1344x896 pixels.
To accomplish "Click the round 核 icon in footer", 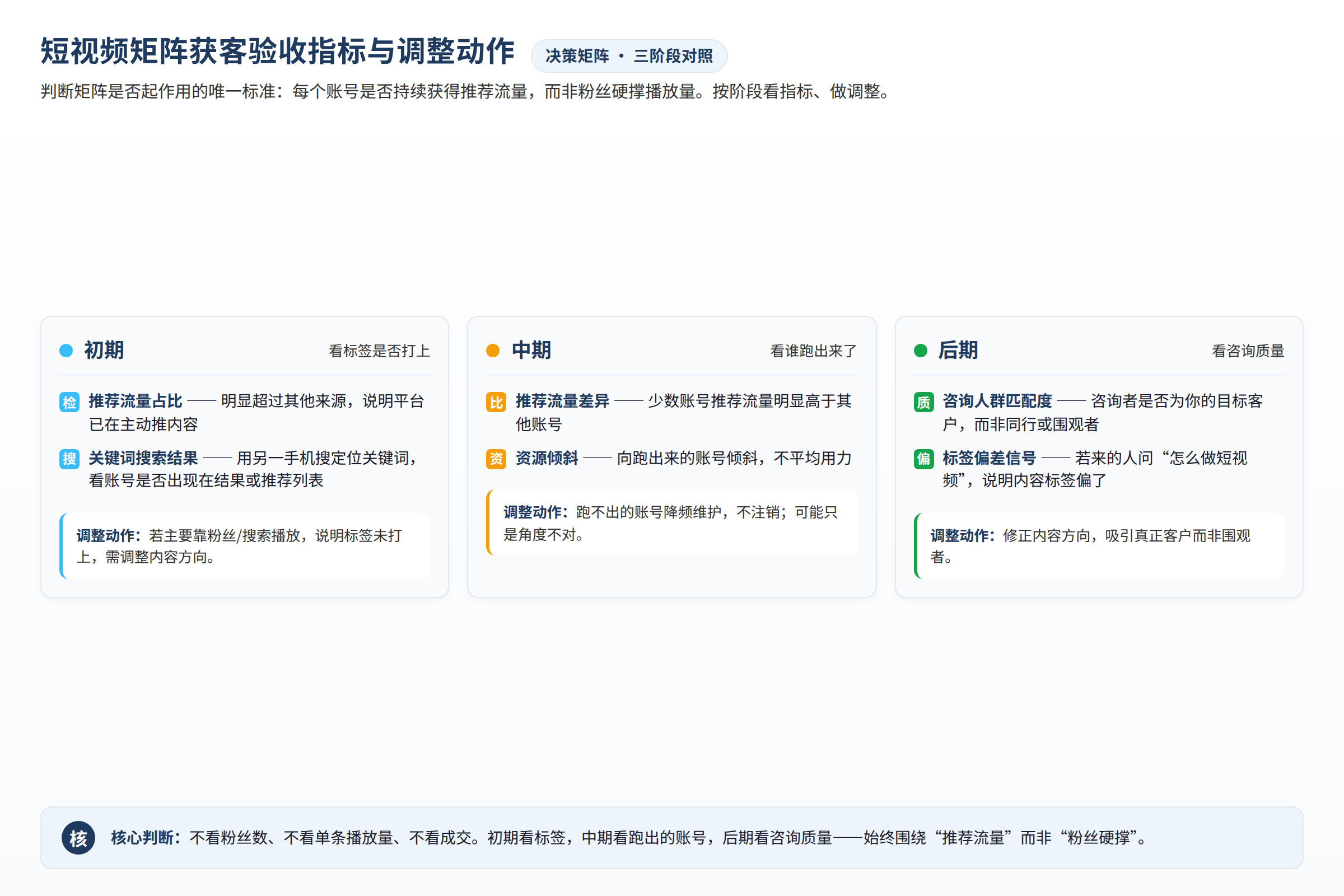I will [78, 838].
